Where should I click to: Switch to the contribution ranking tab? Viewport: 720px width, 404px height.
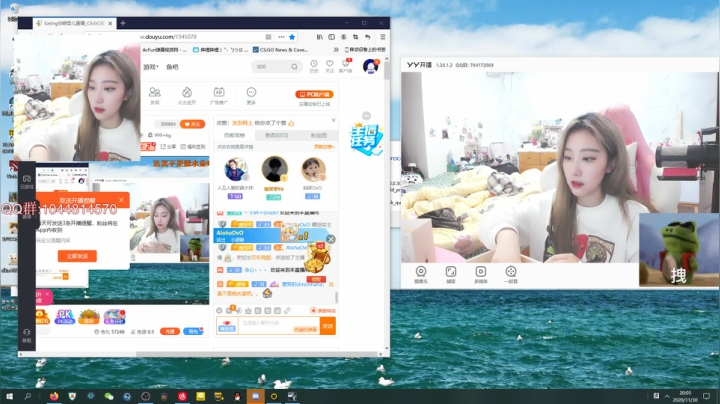(x=234, y=135)
